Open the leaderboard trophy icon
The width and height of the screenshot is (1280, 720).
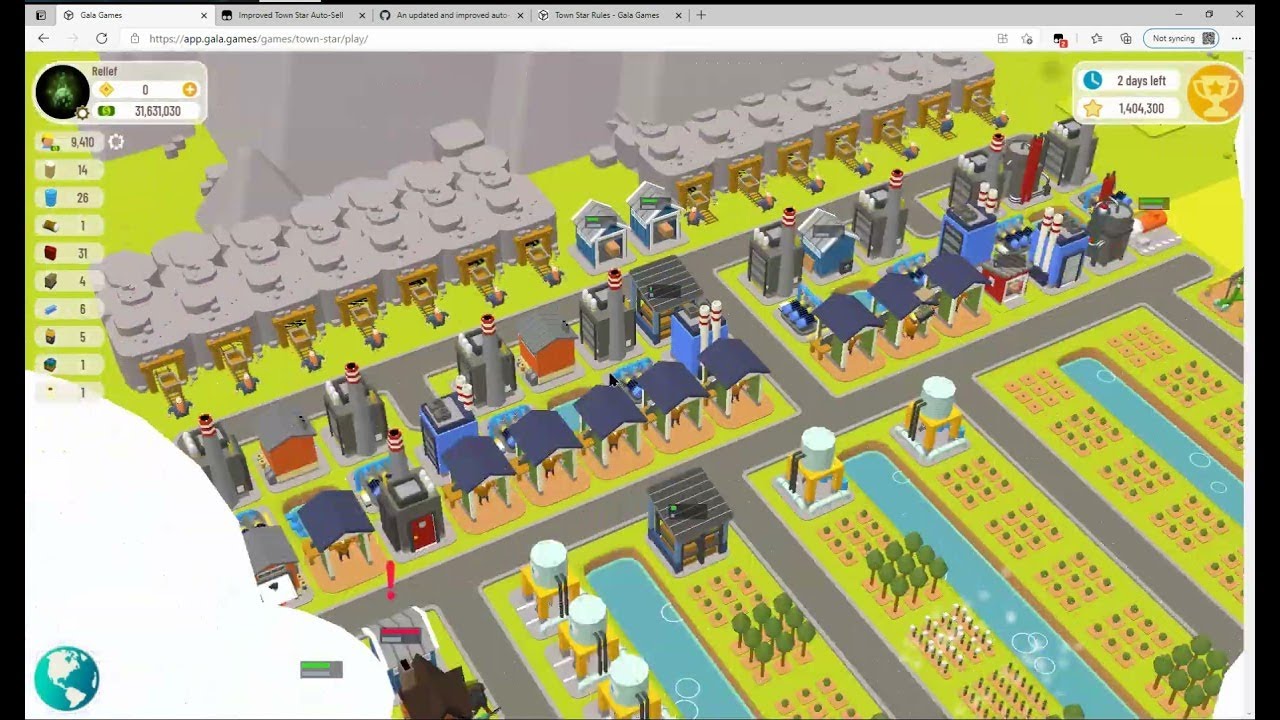pyautogui.click(x=1214, y=93)
